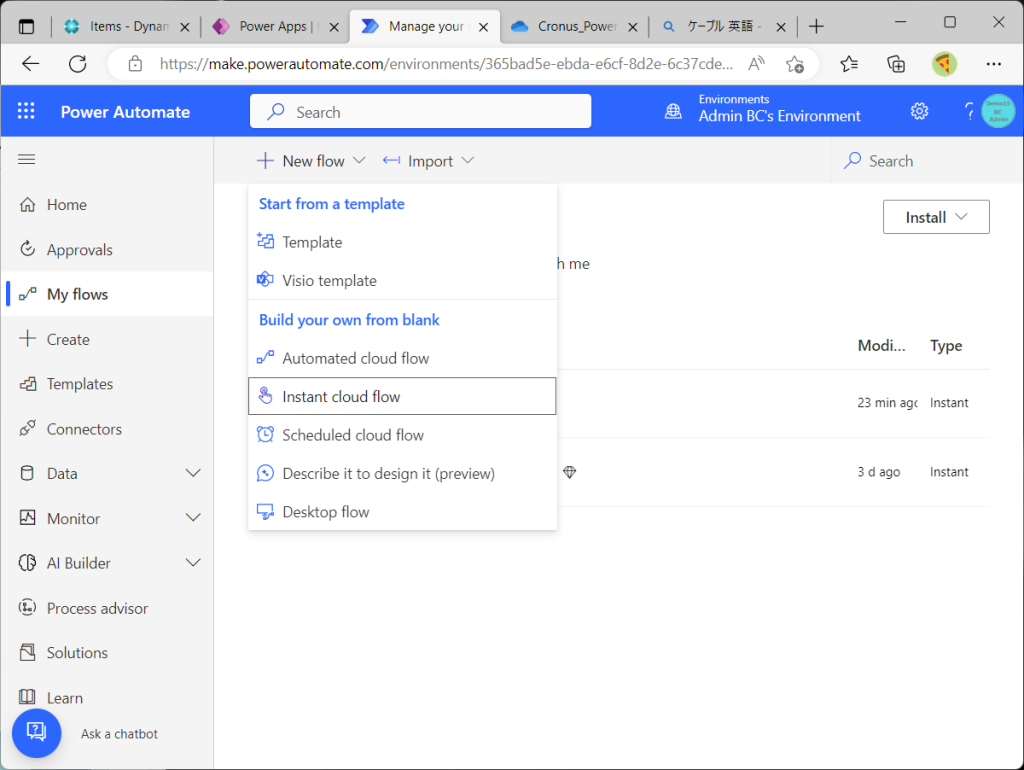1024x770 pixels.
Task: Open the browser Favorites list icon
Action: (849, 63)
